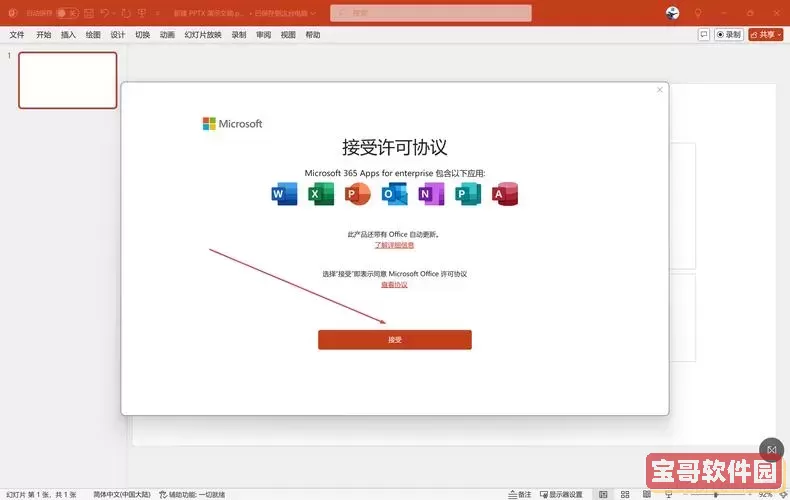Open the undo history dropdown arrow
This screenshot has width=790, height=500.
114,13
